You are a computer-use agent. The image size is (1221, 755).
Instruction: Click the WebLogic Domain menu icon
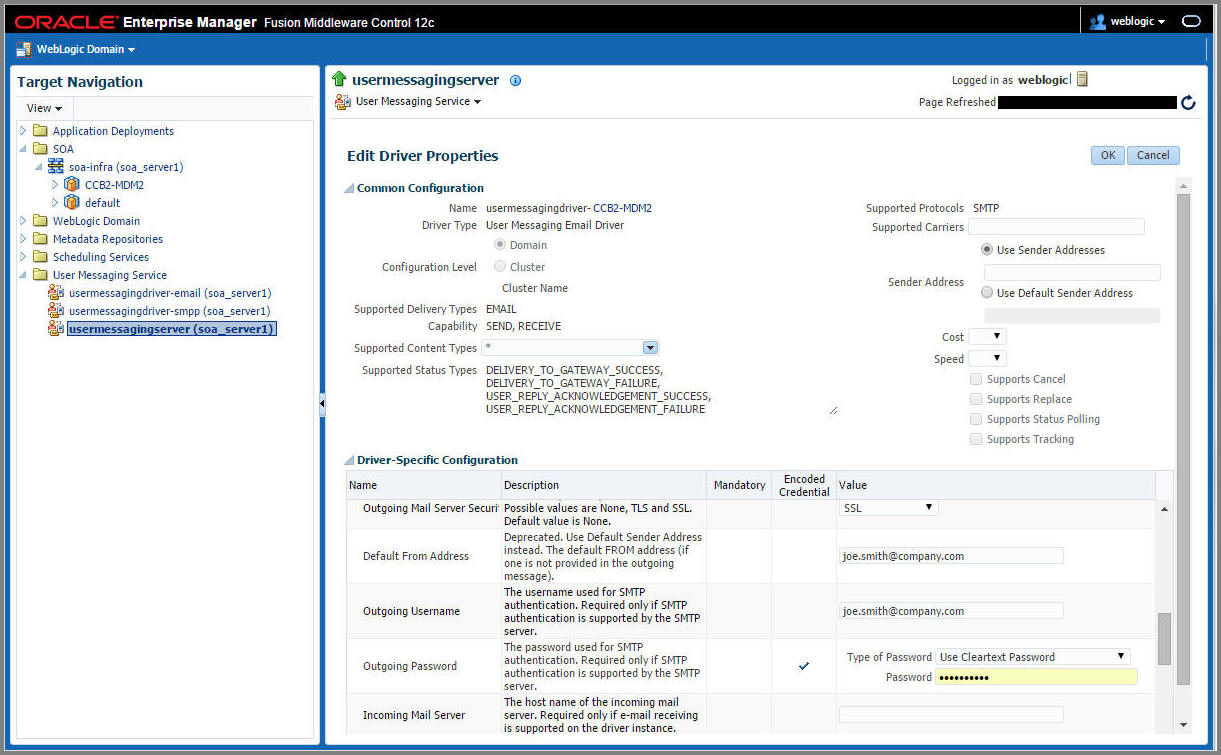point(24,49)
